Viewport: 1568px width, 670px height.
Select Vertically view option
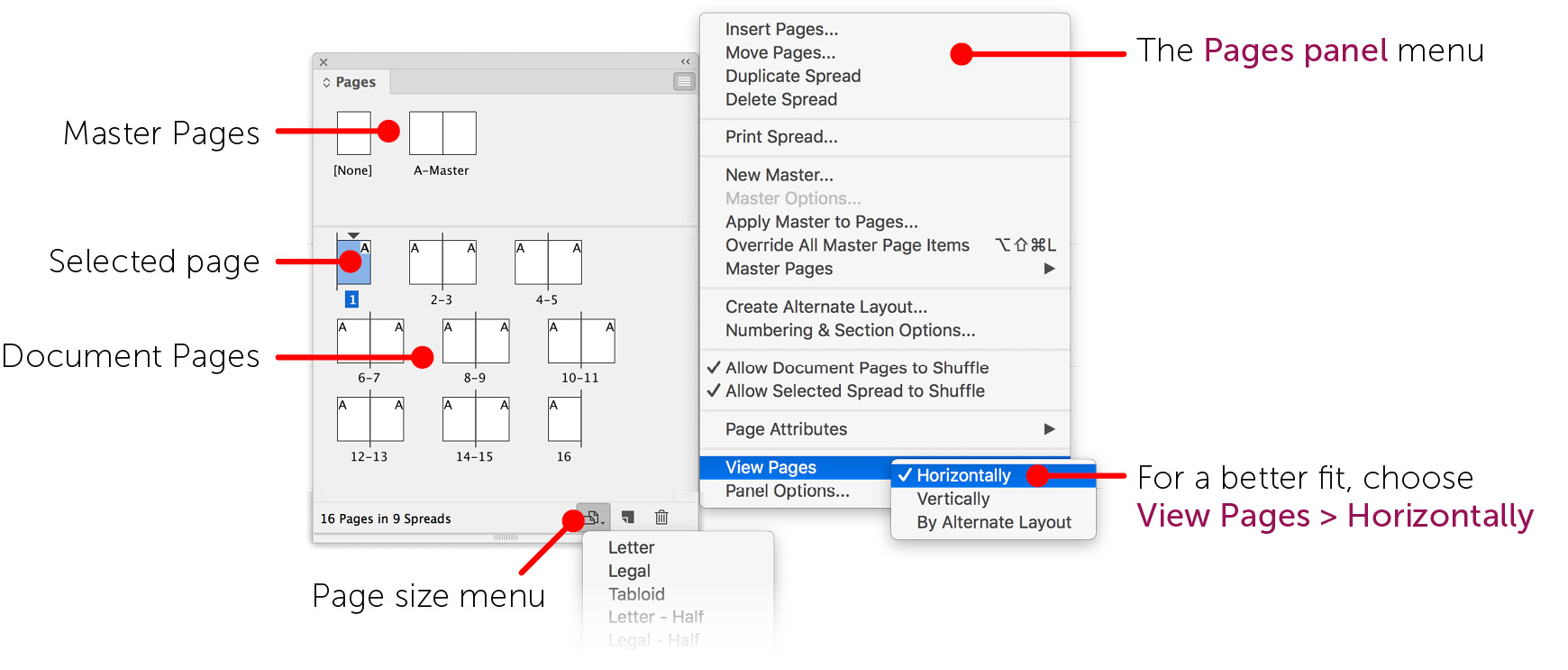pos(993,499)
